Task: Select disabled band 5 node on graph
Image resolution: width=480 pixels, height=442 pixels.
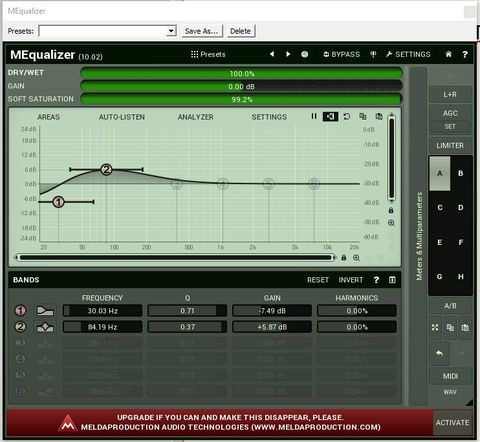Action: click(269, 184)
